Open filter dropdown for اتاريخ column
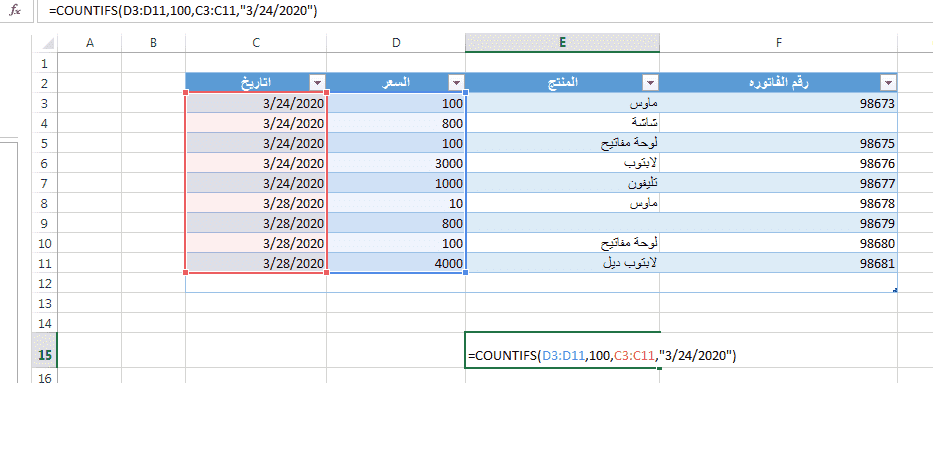 click(x=318, y=82)
